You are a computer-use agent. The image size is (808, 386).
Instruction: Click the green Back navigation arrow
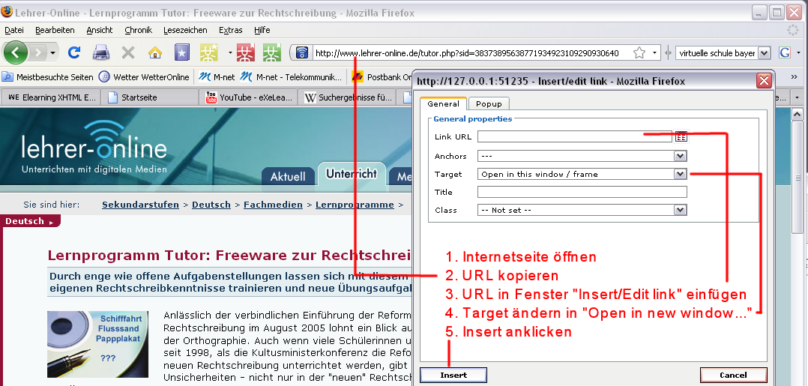tap(15, 52)
